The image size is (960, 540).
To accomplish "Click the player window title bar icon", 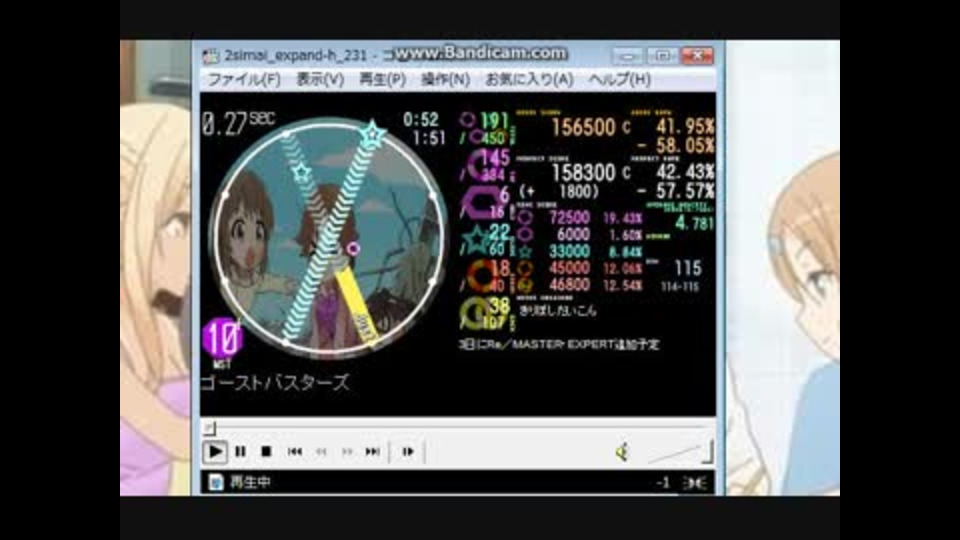I will point(211,56).
